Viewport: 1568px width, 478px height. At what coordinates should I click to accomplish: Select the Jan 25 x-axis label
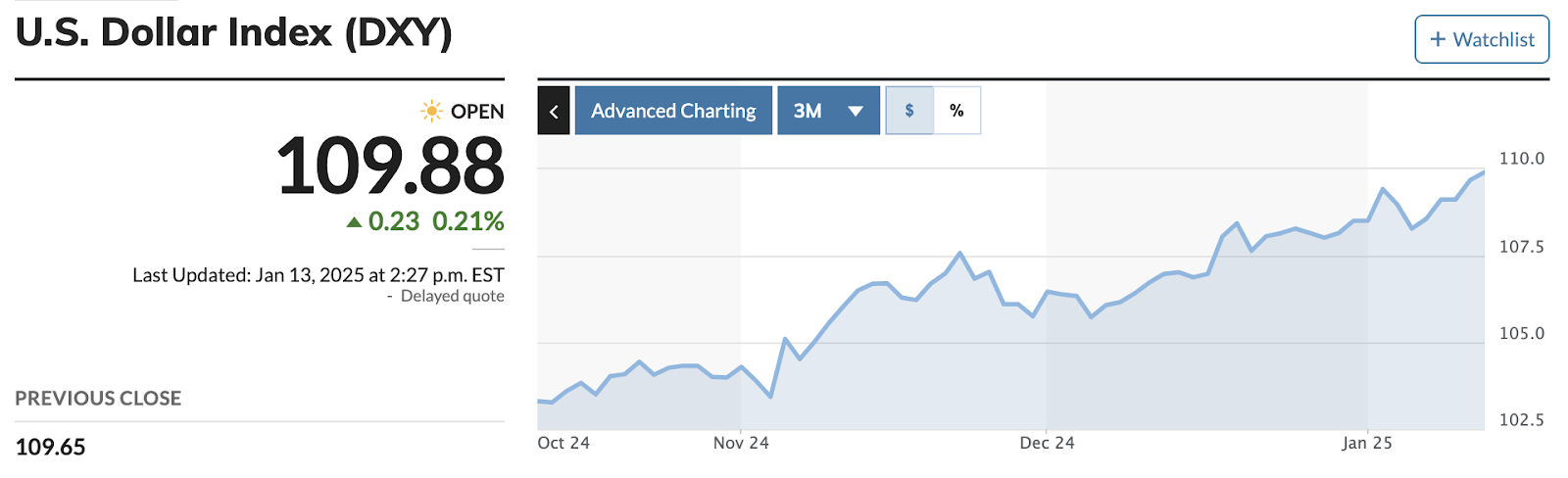(1366, 443)
